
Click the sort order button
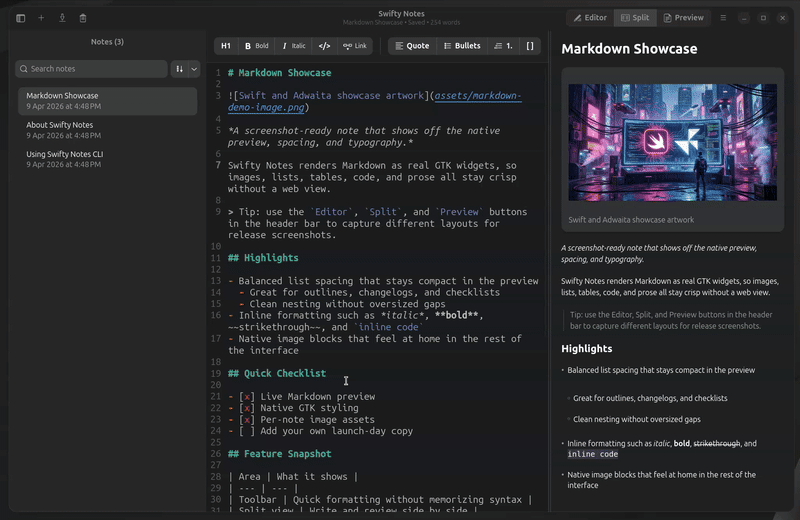coord(179,69)
